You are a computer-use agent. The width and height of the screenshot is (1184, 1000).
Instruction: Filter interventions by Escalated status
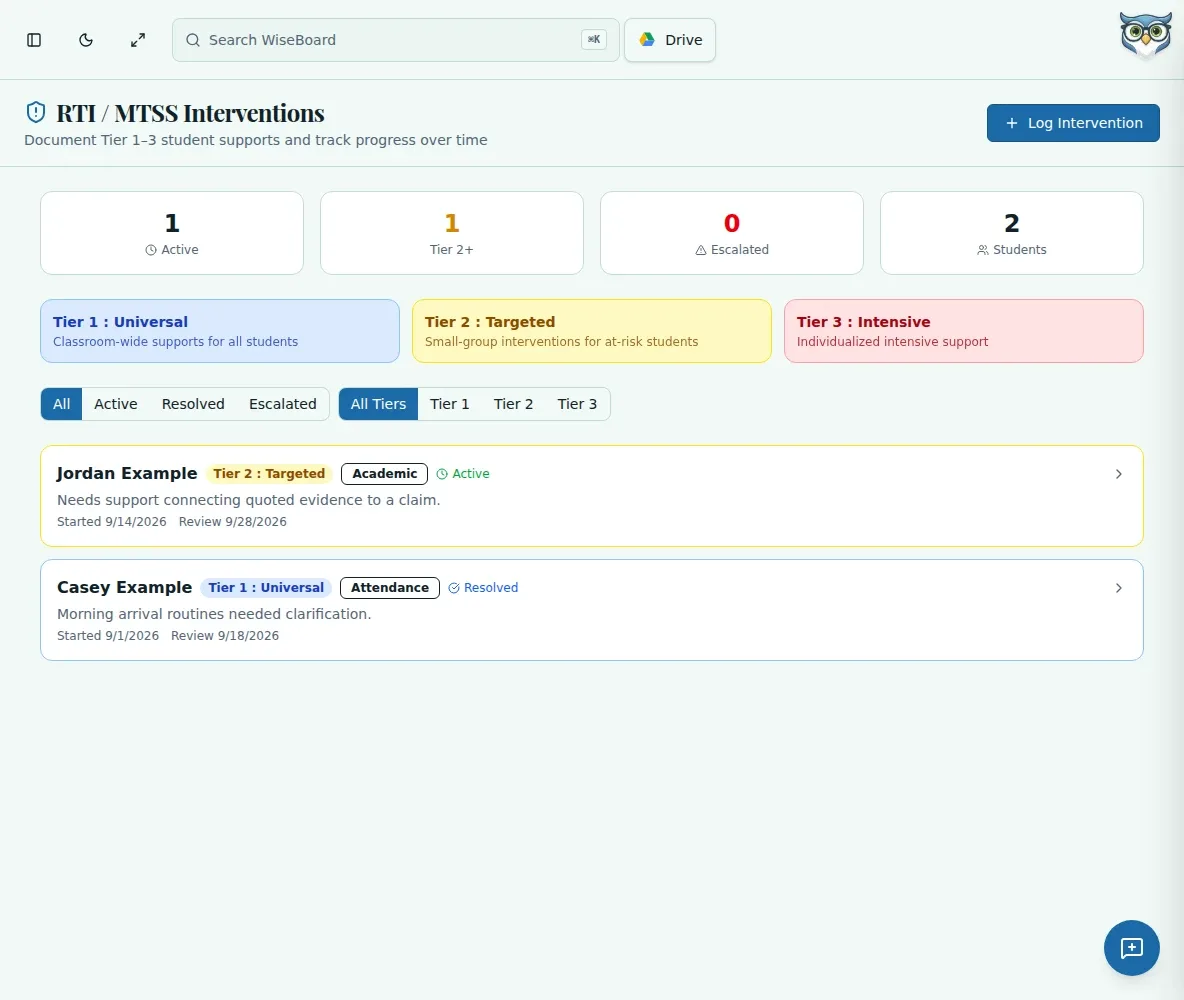[x=282, y=404]
